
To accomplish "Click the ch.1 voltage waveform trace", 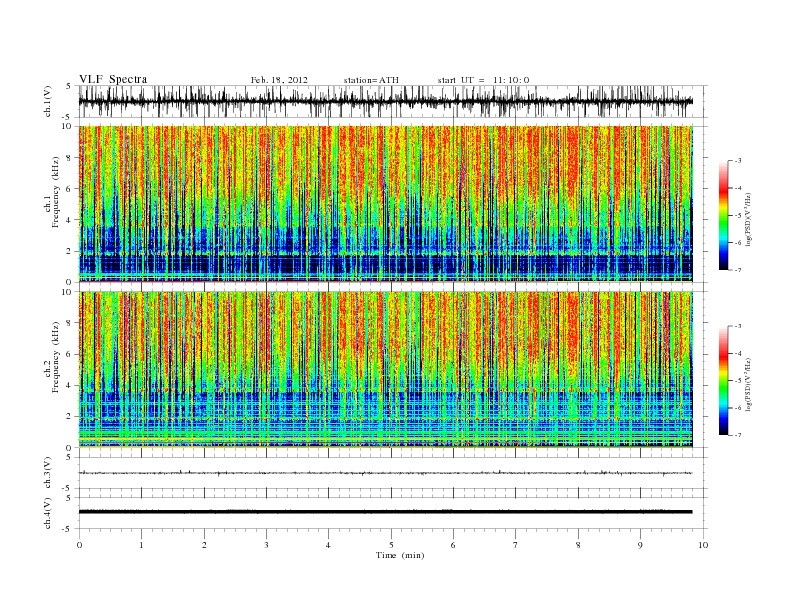I will pyautogui.click(x=385, y=101).
